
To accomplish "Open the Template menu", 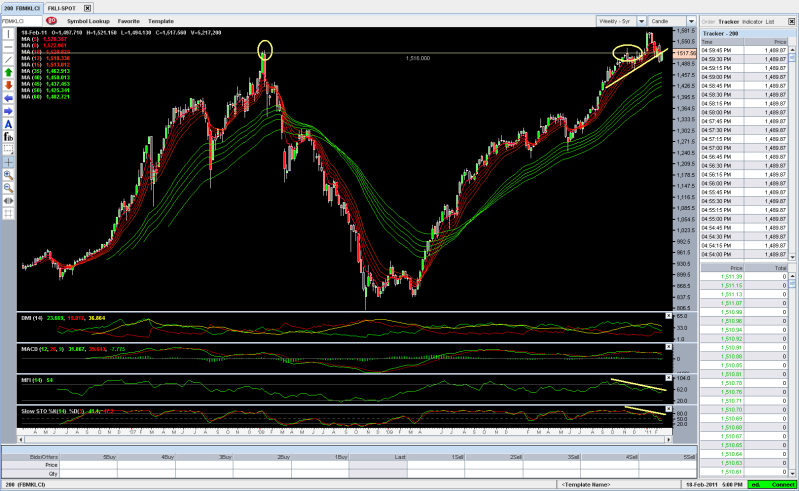I will pyautogui.click(x=161, y=21).
